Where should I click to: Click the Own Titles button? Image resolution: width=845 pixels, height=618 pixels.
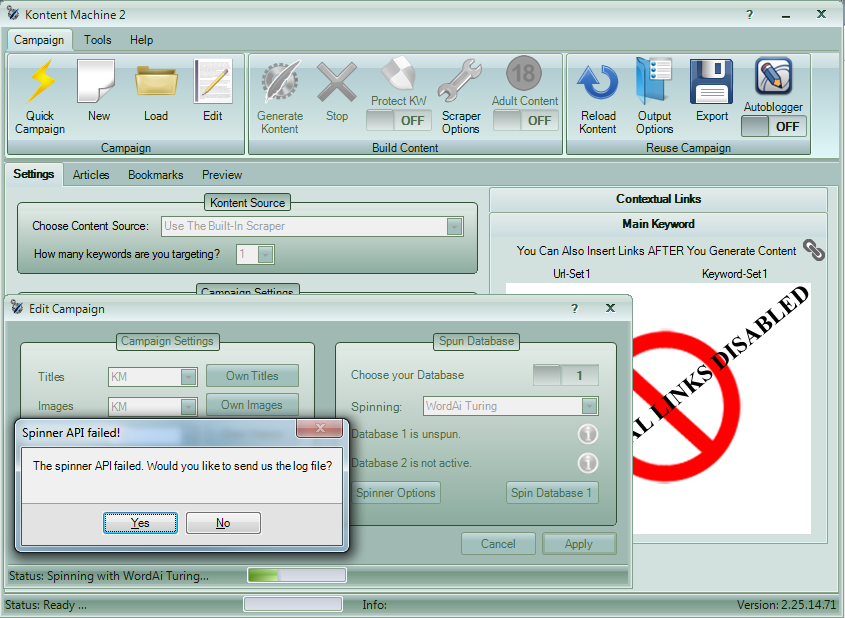pyautogui.click(x=252, y=376)
